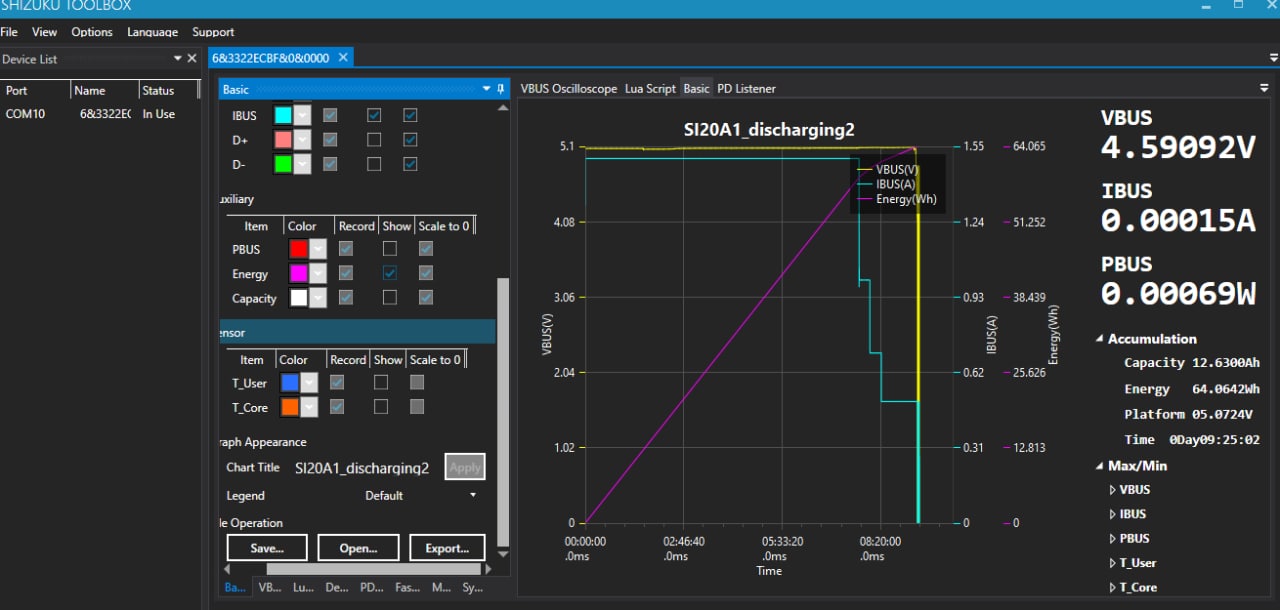The height and width of the screenshot is (610, 1280).
Task: Open the Legend dropdown set to Default
Action: pyautogui.click(x=422, y=495)
